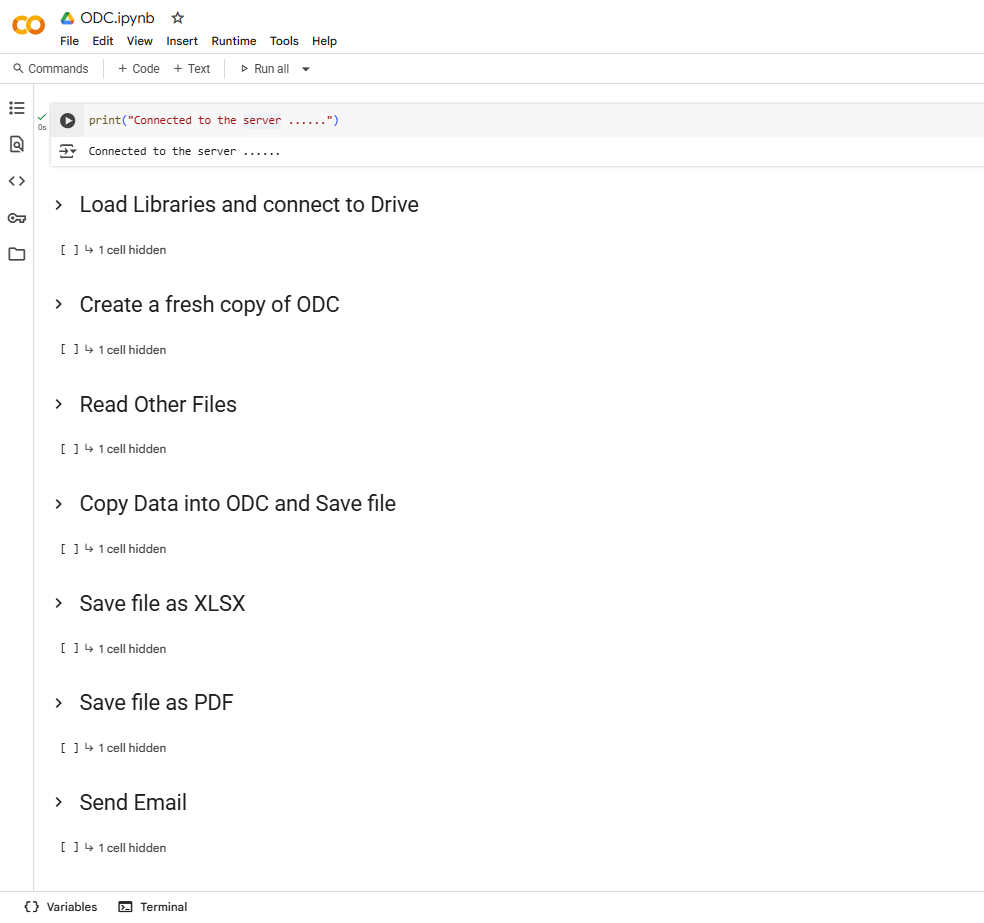Open the Terminal panel
Image resolution: width=984 pixels, height=923 pixels.
pyautogui.click(x=153, y=907)
